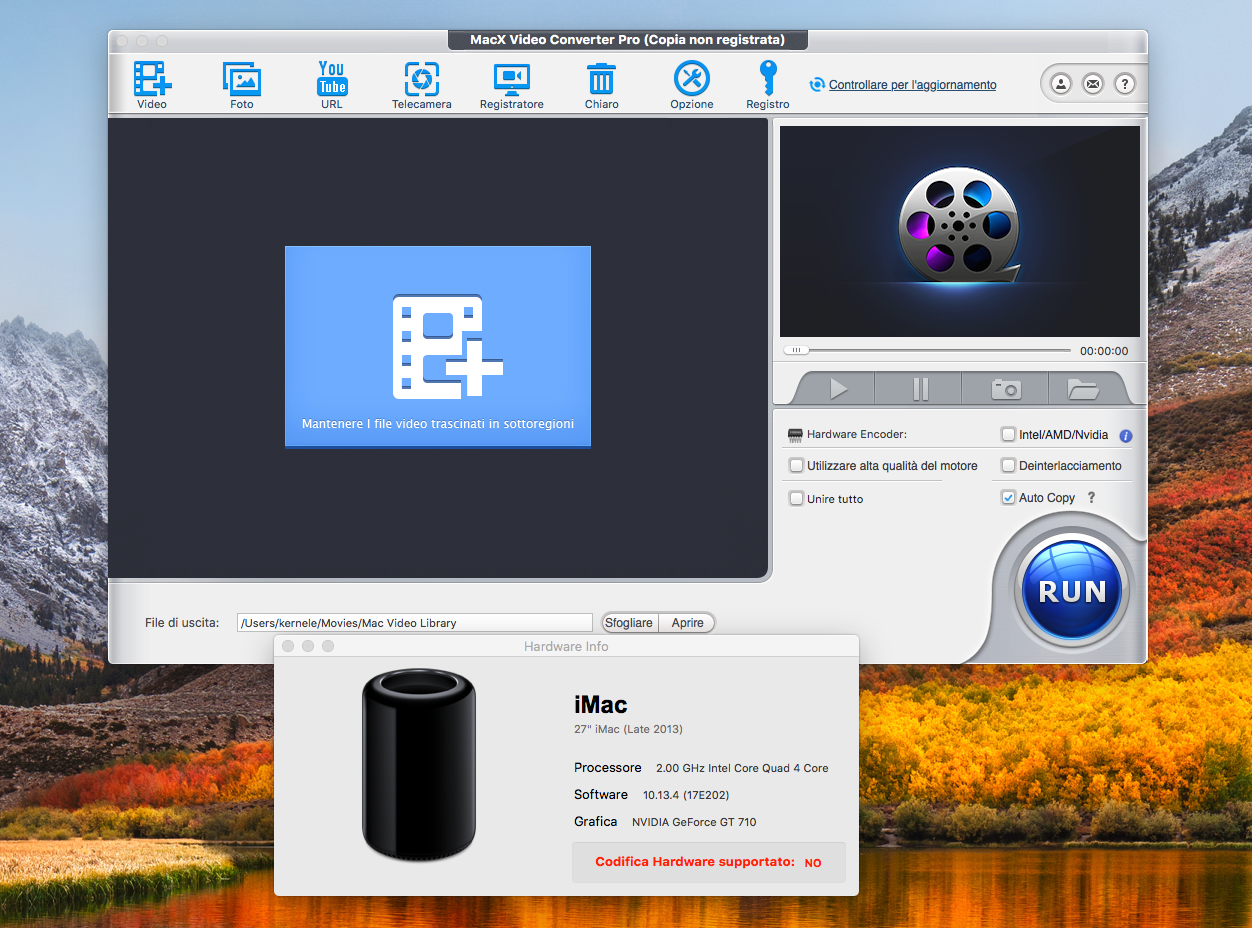The width and height of the screenshot is (1252, 928).
Task: Start playback with the play button
Action: (x=838, y=389)
